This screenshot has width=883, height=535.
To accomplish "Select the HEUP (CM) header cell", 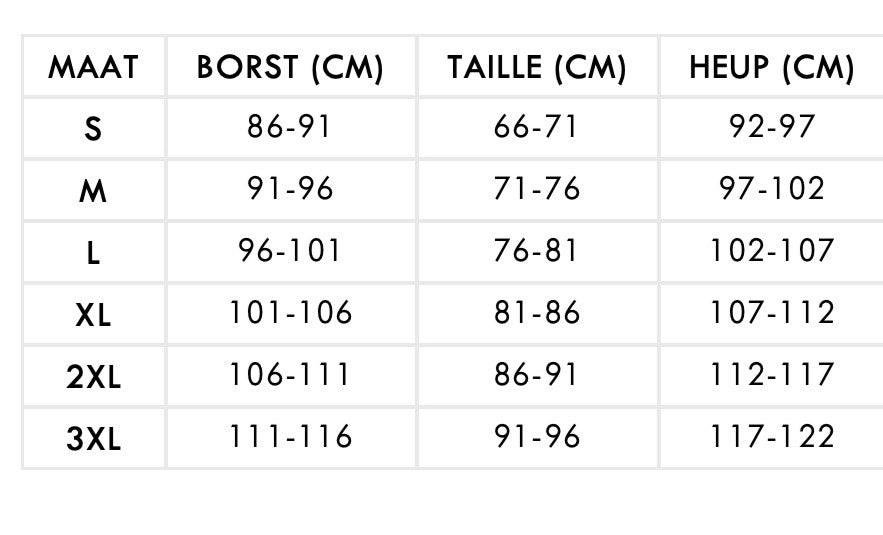I will tap(772, 68).
